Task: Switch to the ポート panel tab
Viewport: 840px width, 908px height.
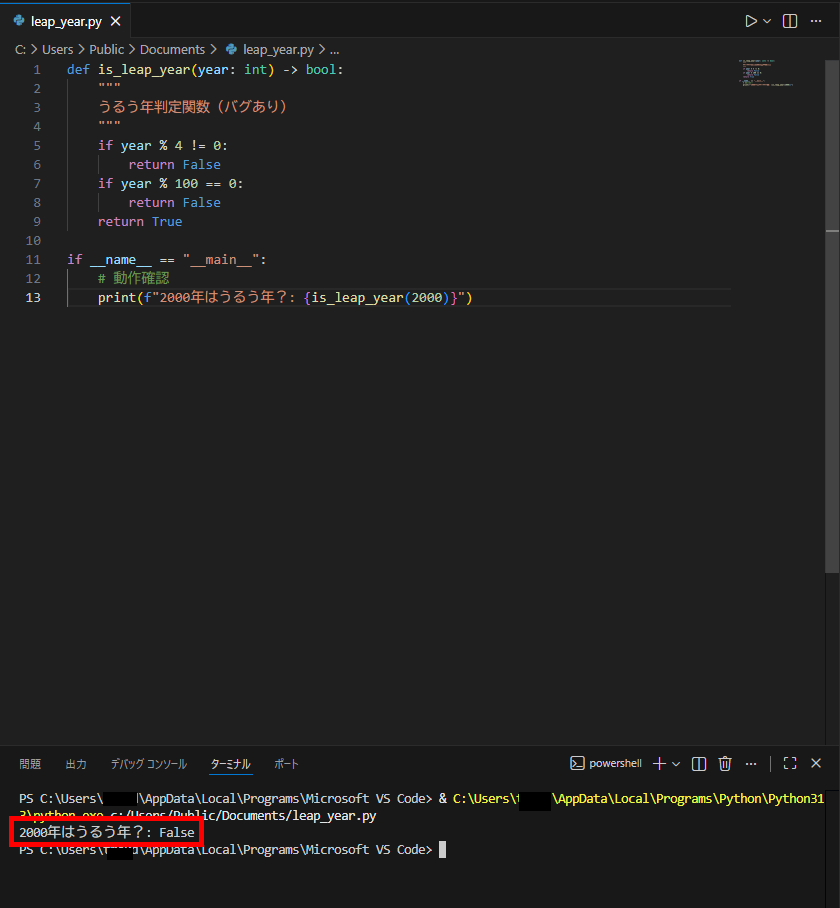Action: [x=286, y=764]
